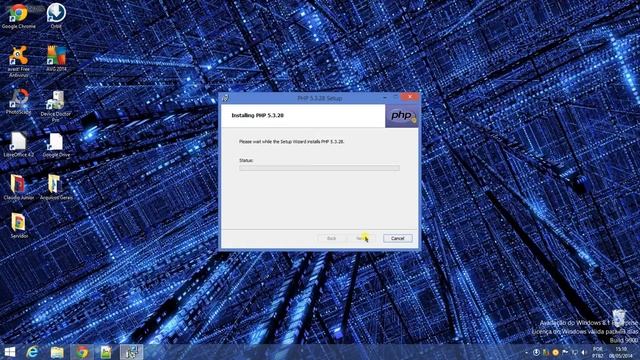Open the network tray icon
Screen dimensions: 640x360
(x=575, y=352)
